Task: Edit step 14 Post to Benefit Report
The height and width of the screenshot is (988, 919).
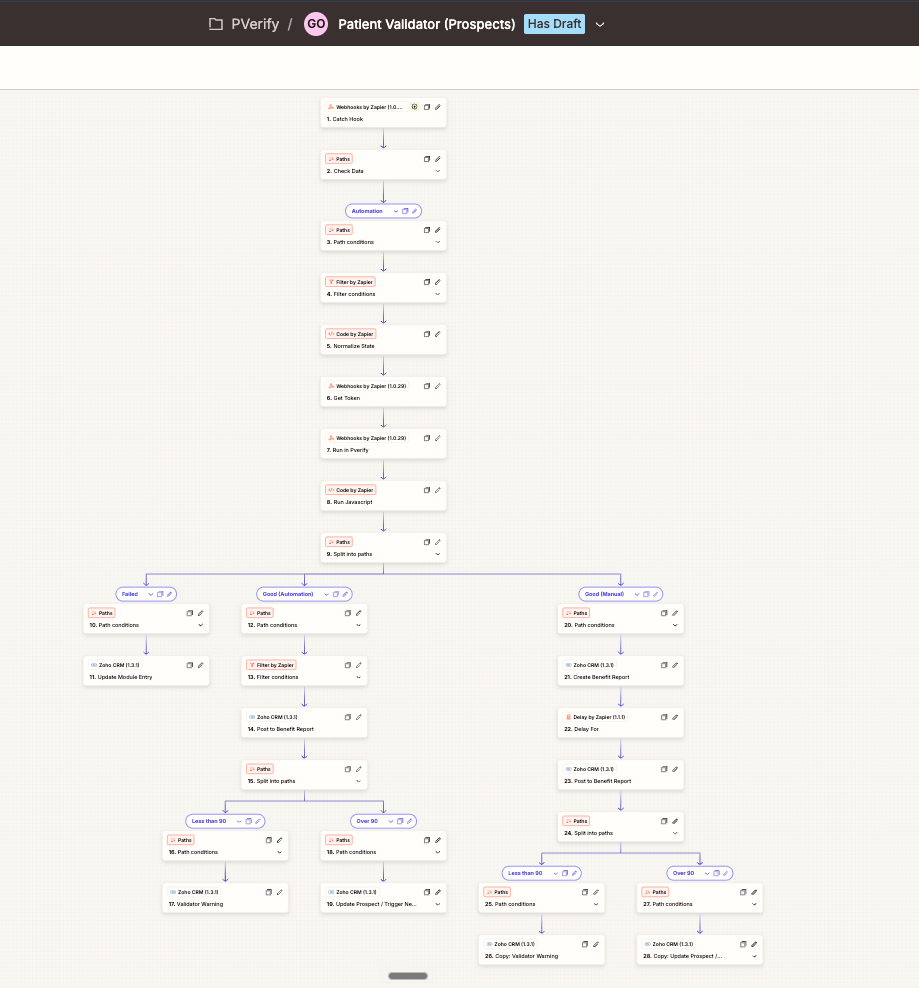Action: [x=359, y=717]
